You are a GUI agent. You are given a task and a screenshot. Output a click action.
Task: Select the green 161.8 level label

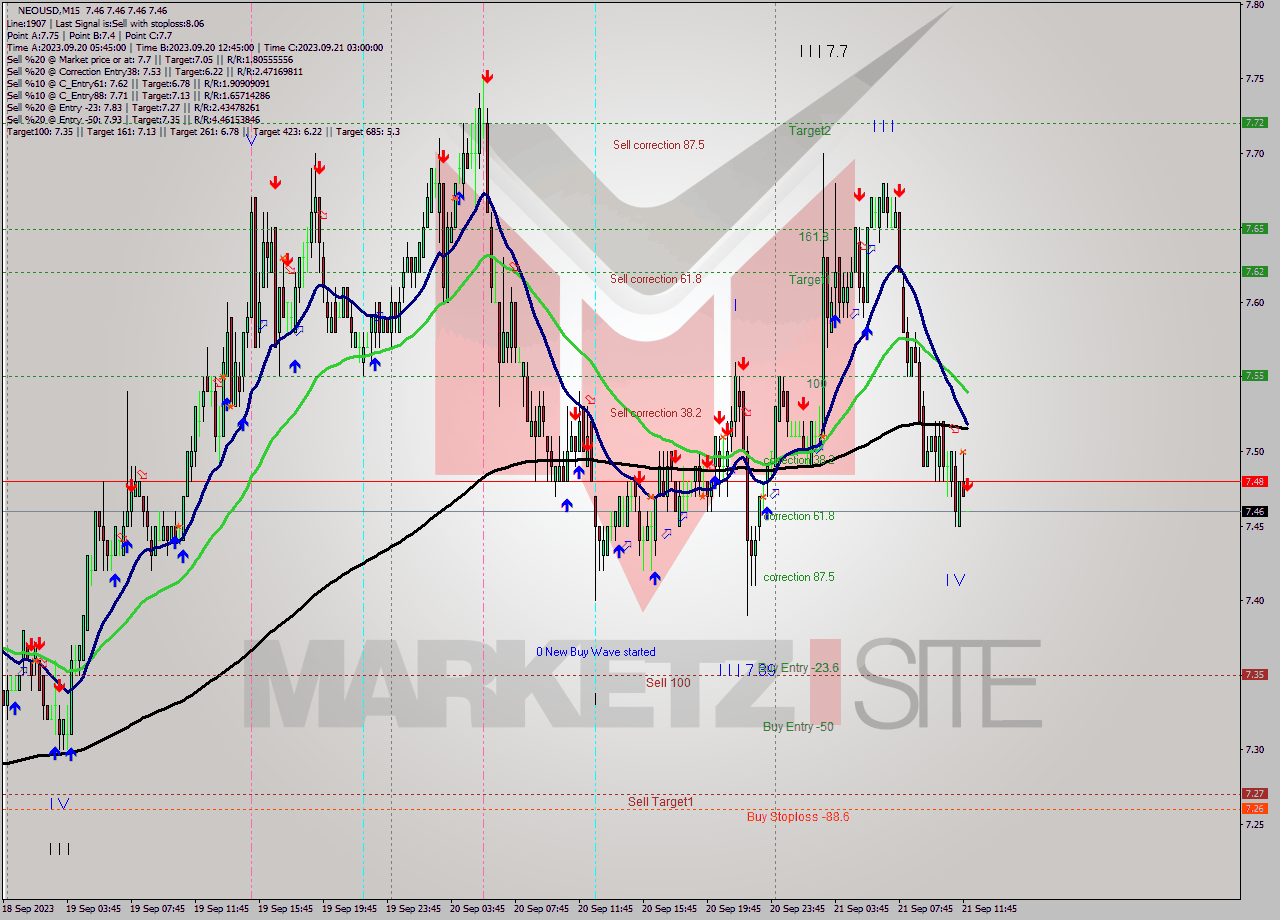pos(813,237)
